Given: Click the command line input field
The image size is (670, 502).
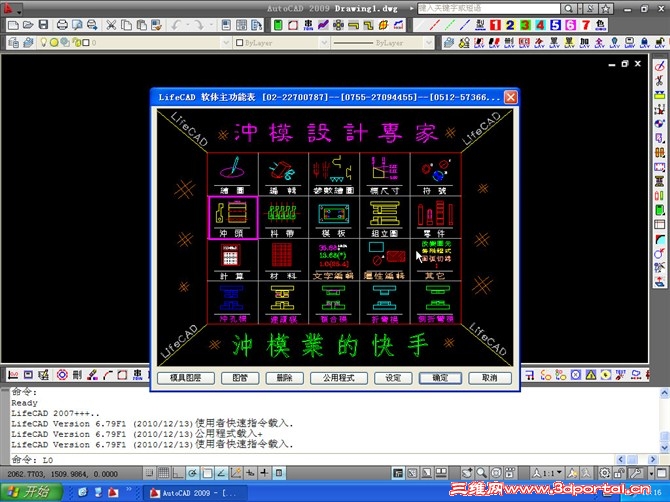Looking at the screenshot, I should click(312, 460).
